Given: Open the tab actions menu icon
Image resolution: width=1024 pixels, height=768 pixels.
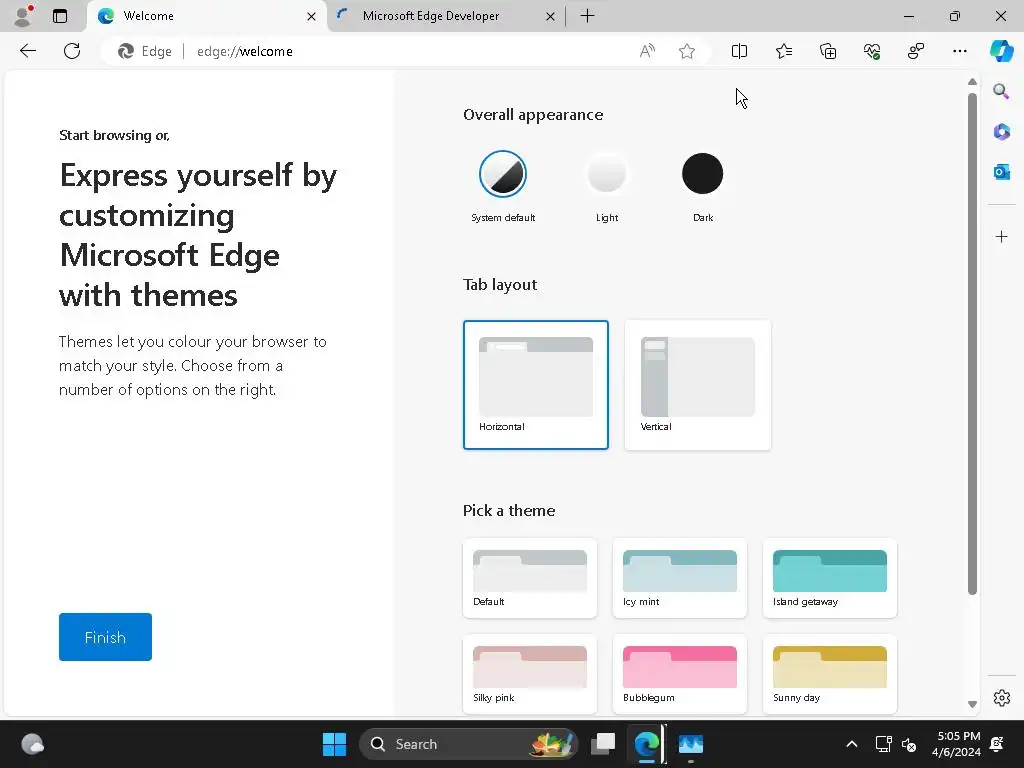Looking at the screenshot, I should coord(60,16).
